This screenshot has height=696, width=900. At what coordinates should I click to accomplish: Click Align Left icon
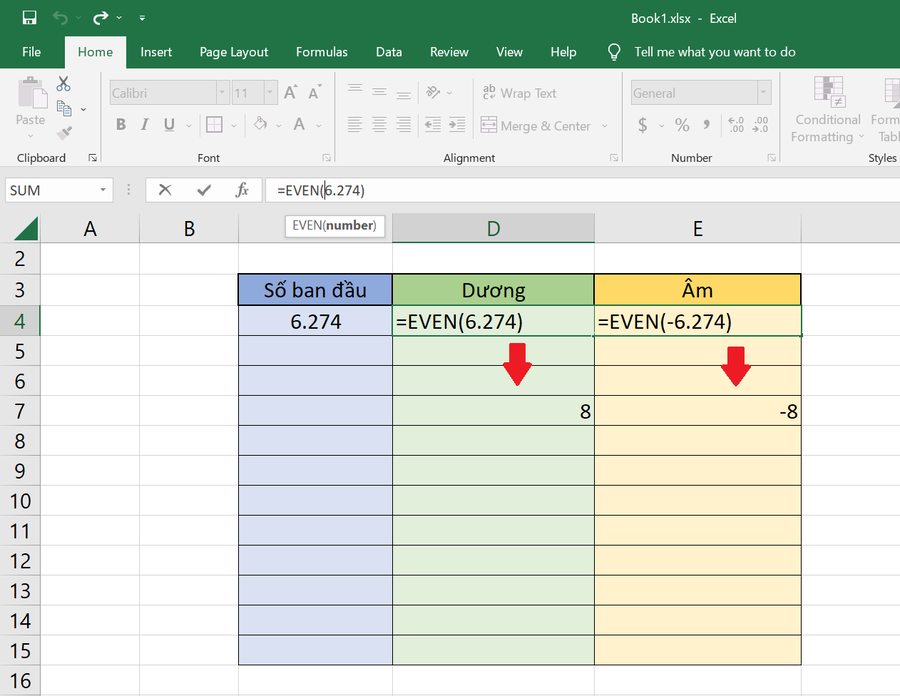pos(355,125)
